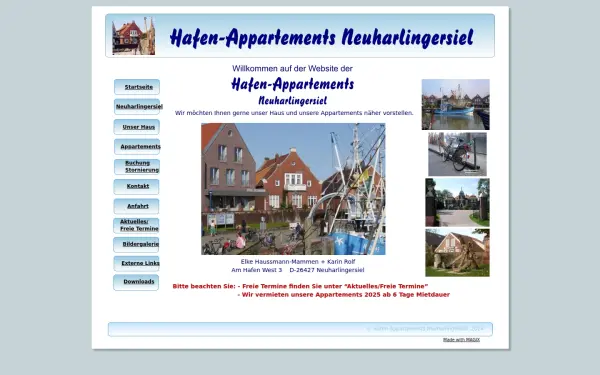Open the Bildergalerie photo gallery
600x375 pixels.
tap(136, 245)
